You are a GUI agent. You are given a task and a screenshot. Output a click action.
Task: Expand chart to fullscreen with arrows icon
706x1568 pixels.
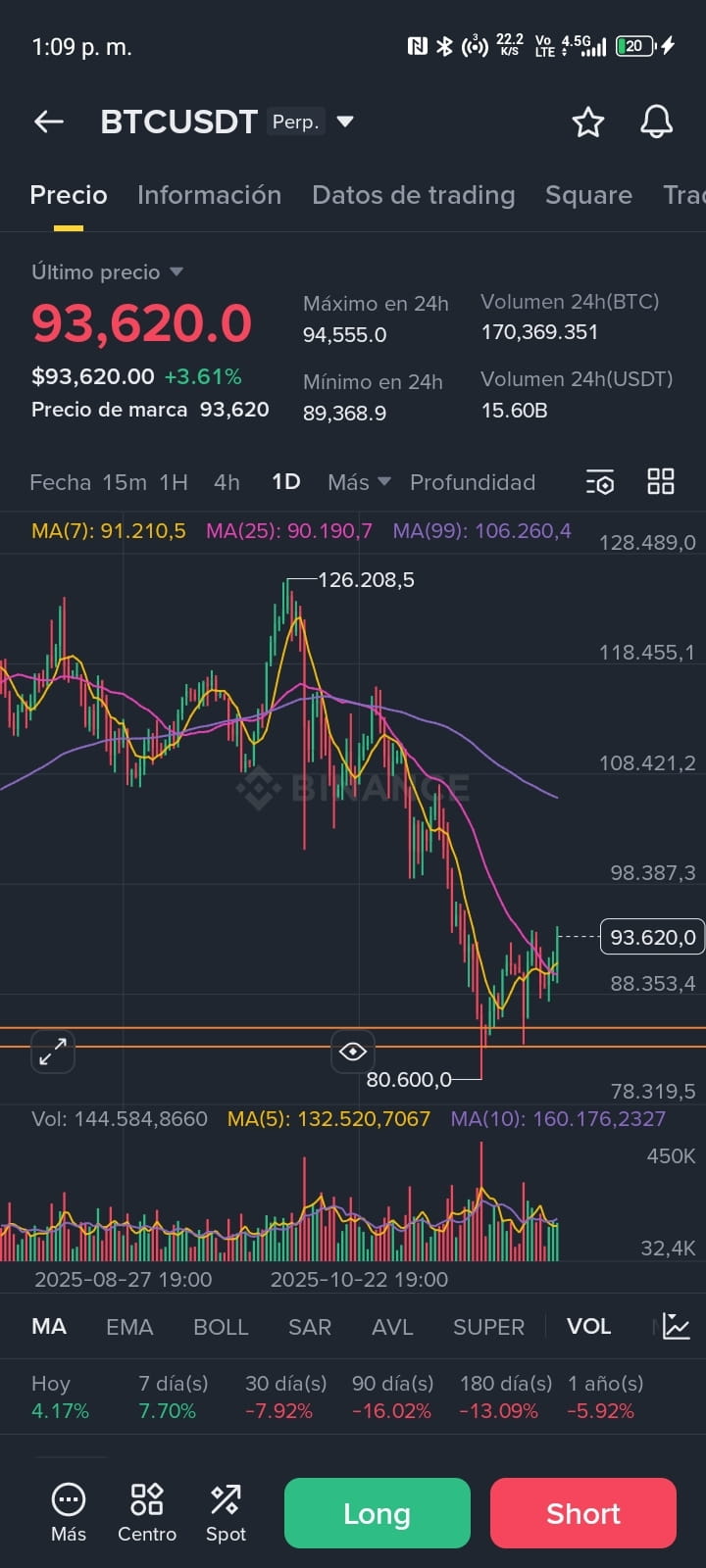click(53, 1052)
